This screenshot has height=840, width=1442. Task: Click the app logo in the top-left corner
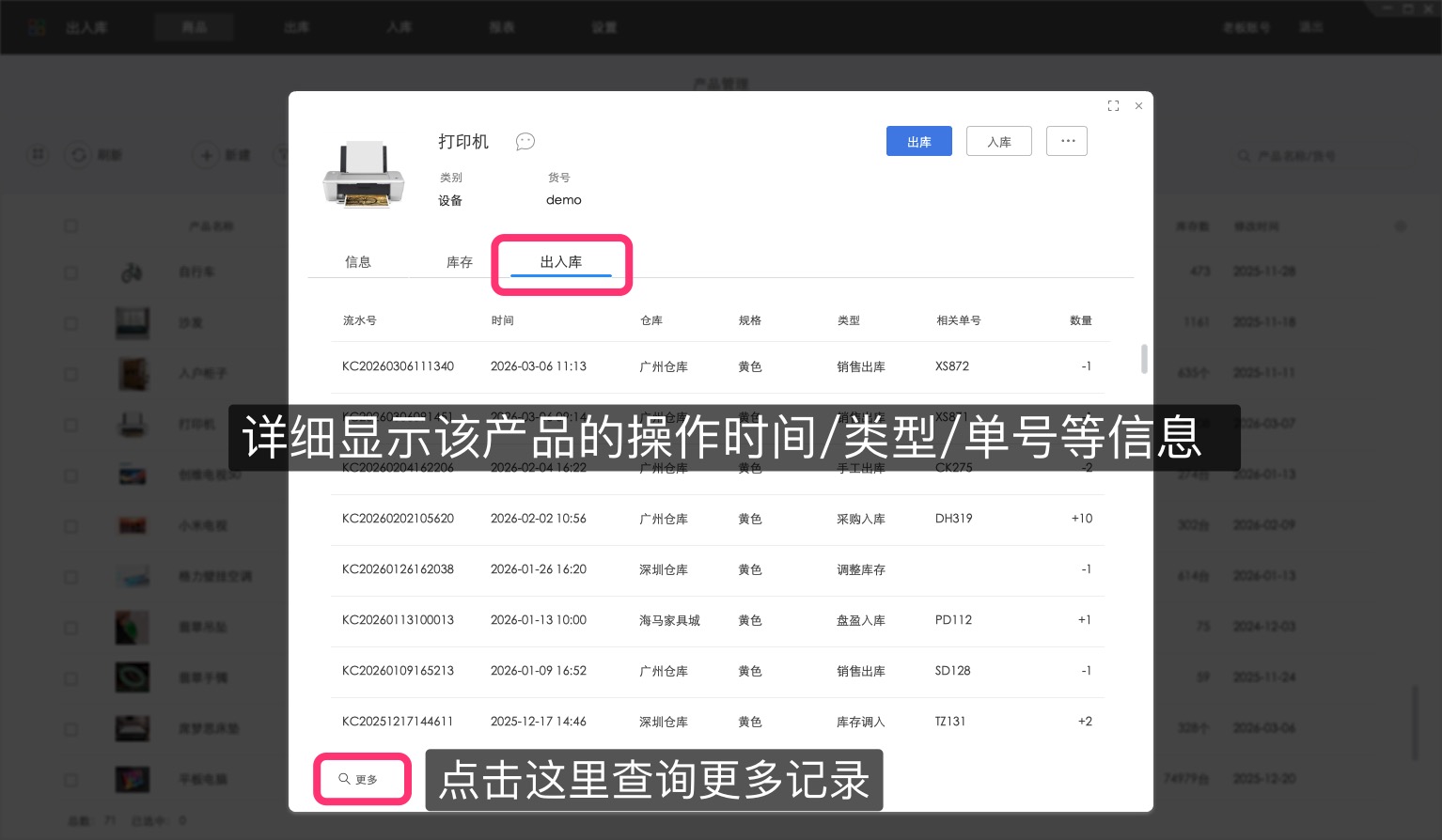point(37,26)
